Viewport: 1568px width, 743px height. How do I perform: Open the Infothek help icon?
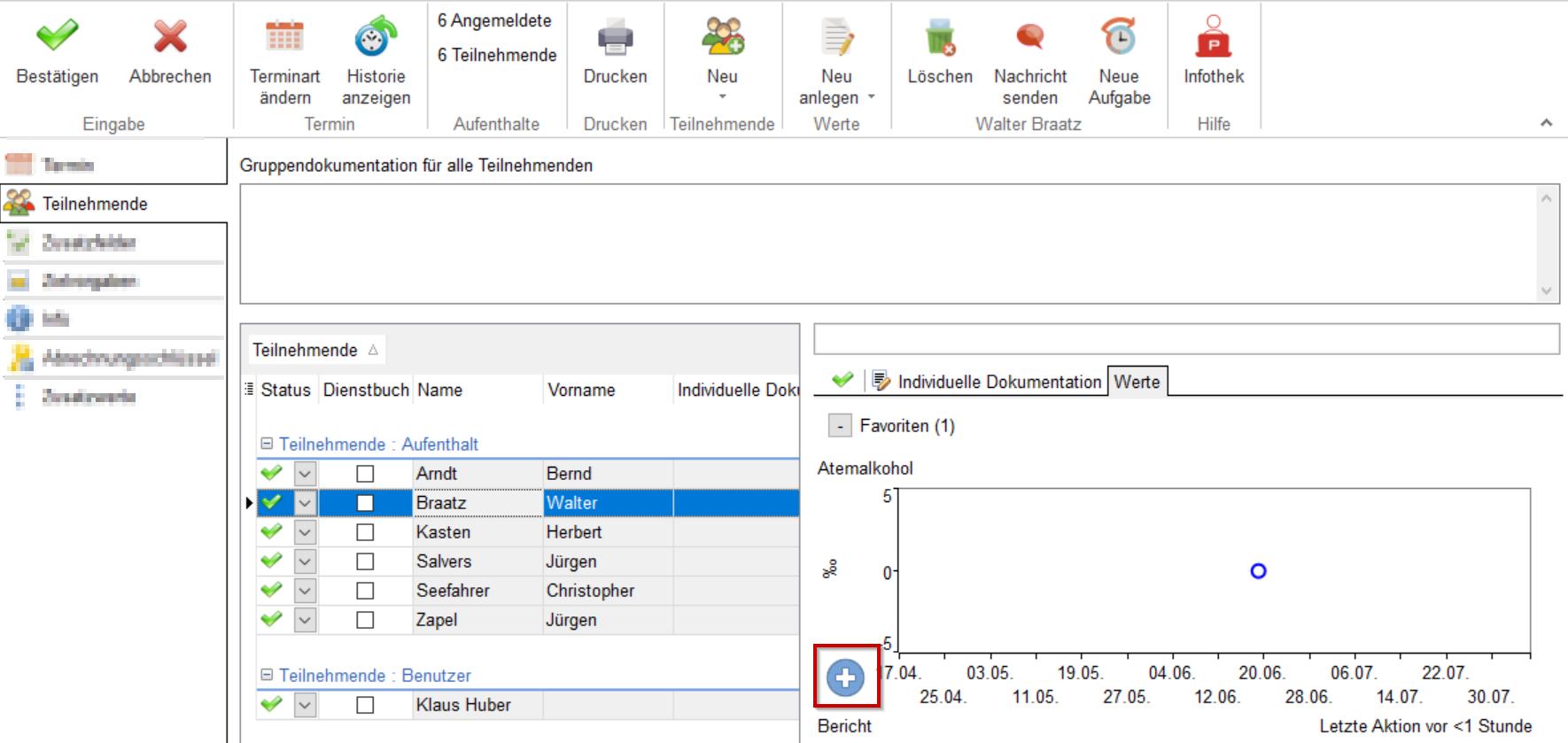pyautogui.click(x=1214, y=37)
